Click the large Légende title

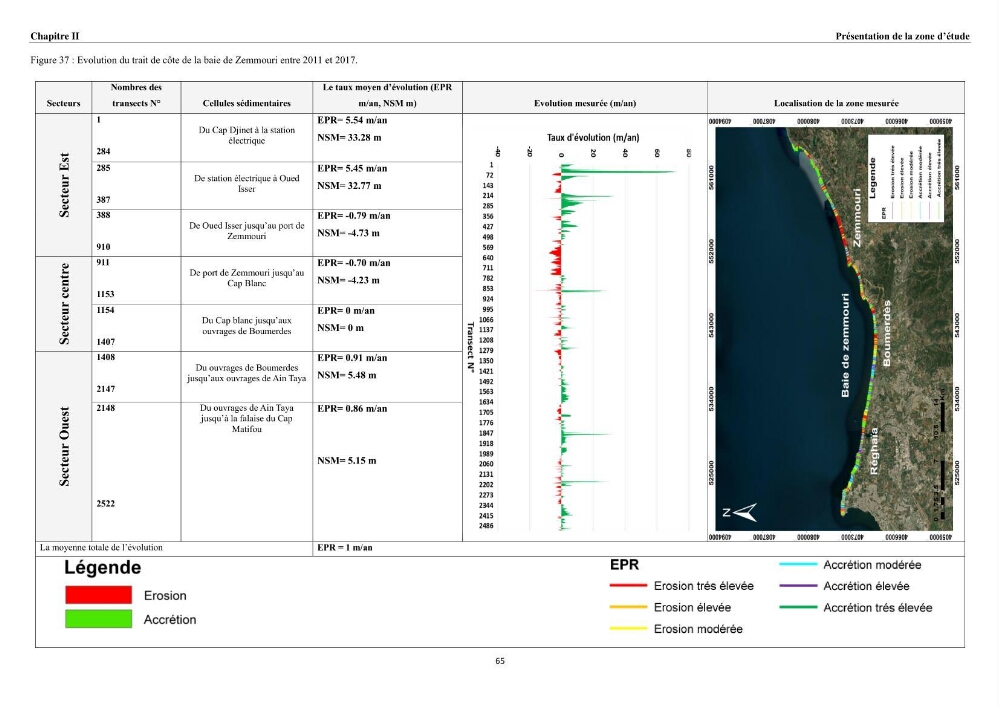point(103,567)
